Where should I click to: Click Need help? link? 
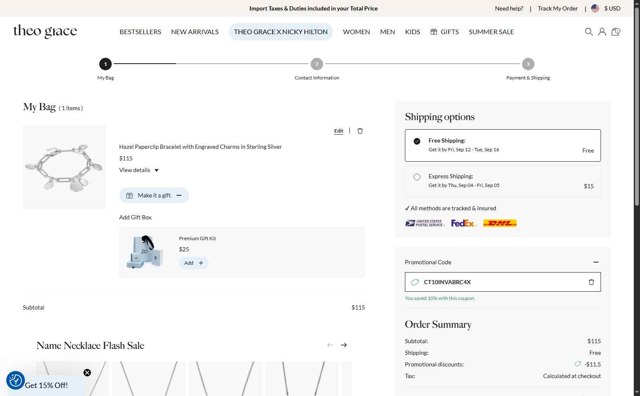click(x=509, y=8)
